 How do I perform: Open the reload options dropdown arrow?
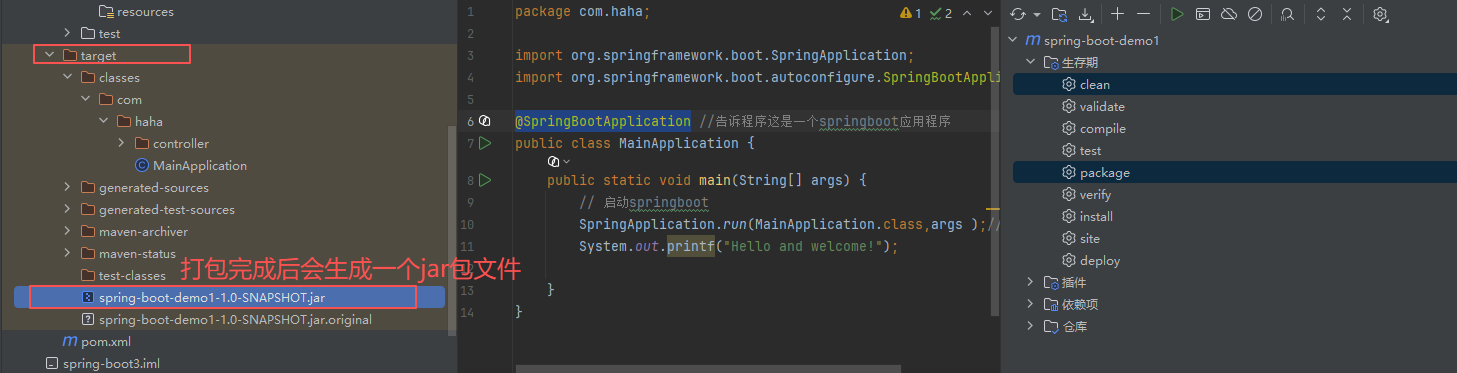pos(1037,14)
